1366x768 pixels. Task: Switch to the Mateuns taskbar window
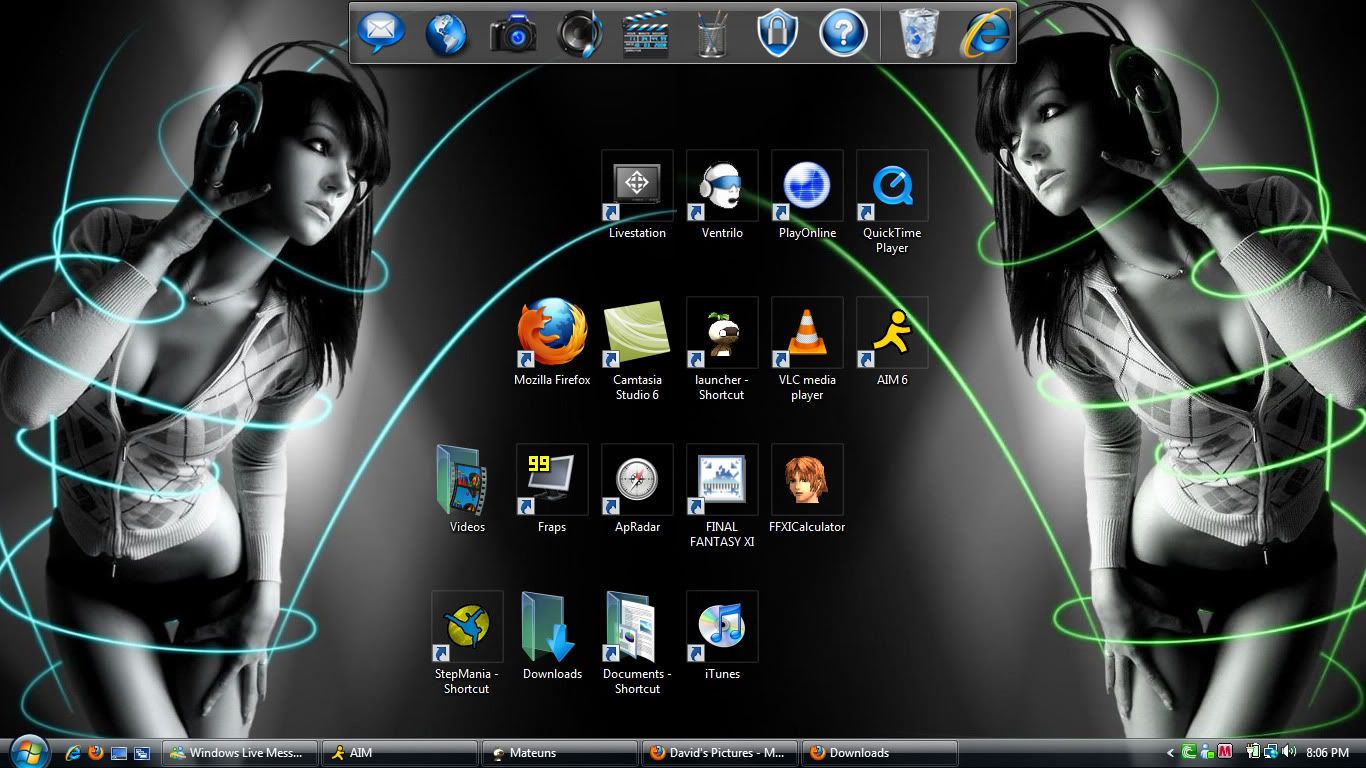559,753
